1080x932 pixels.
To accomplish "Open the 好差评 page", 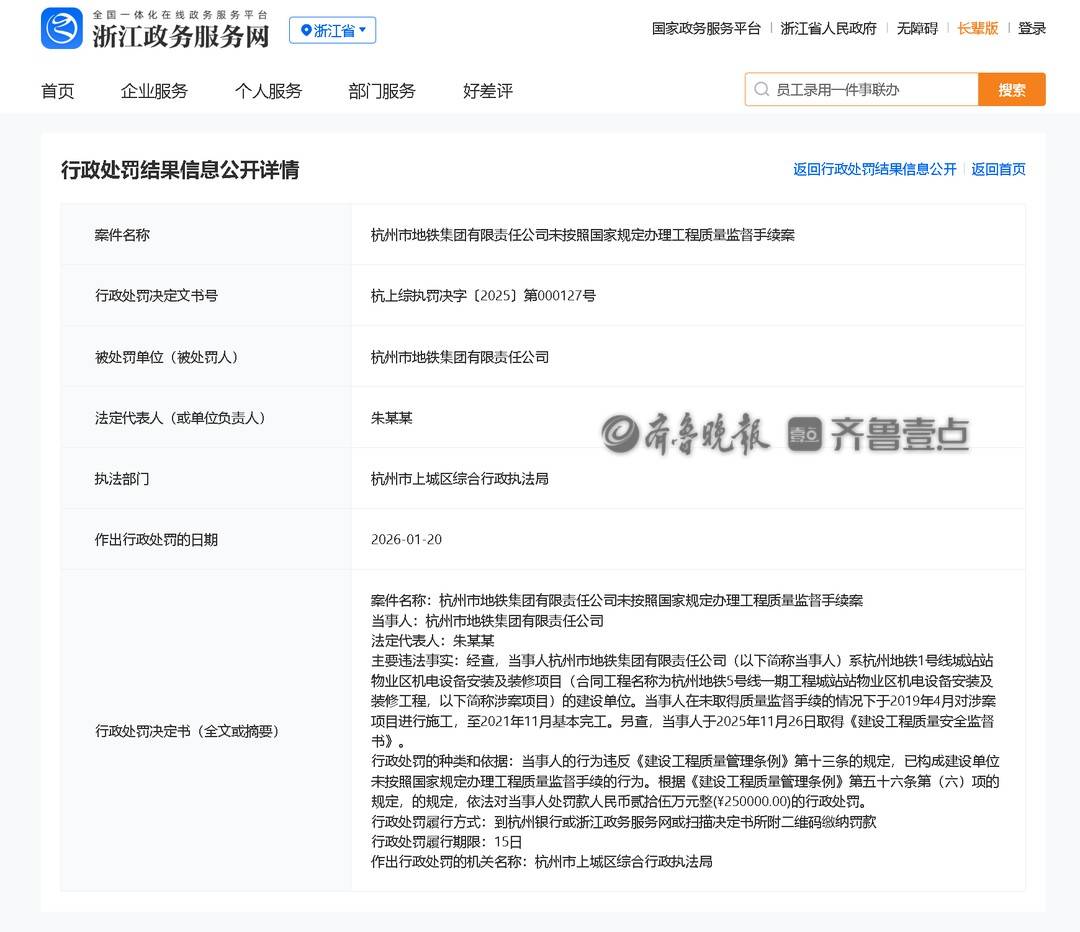I will pos(488,91).
